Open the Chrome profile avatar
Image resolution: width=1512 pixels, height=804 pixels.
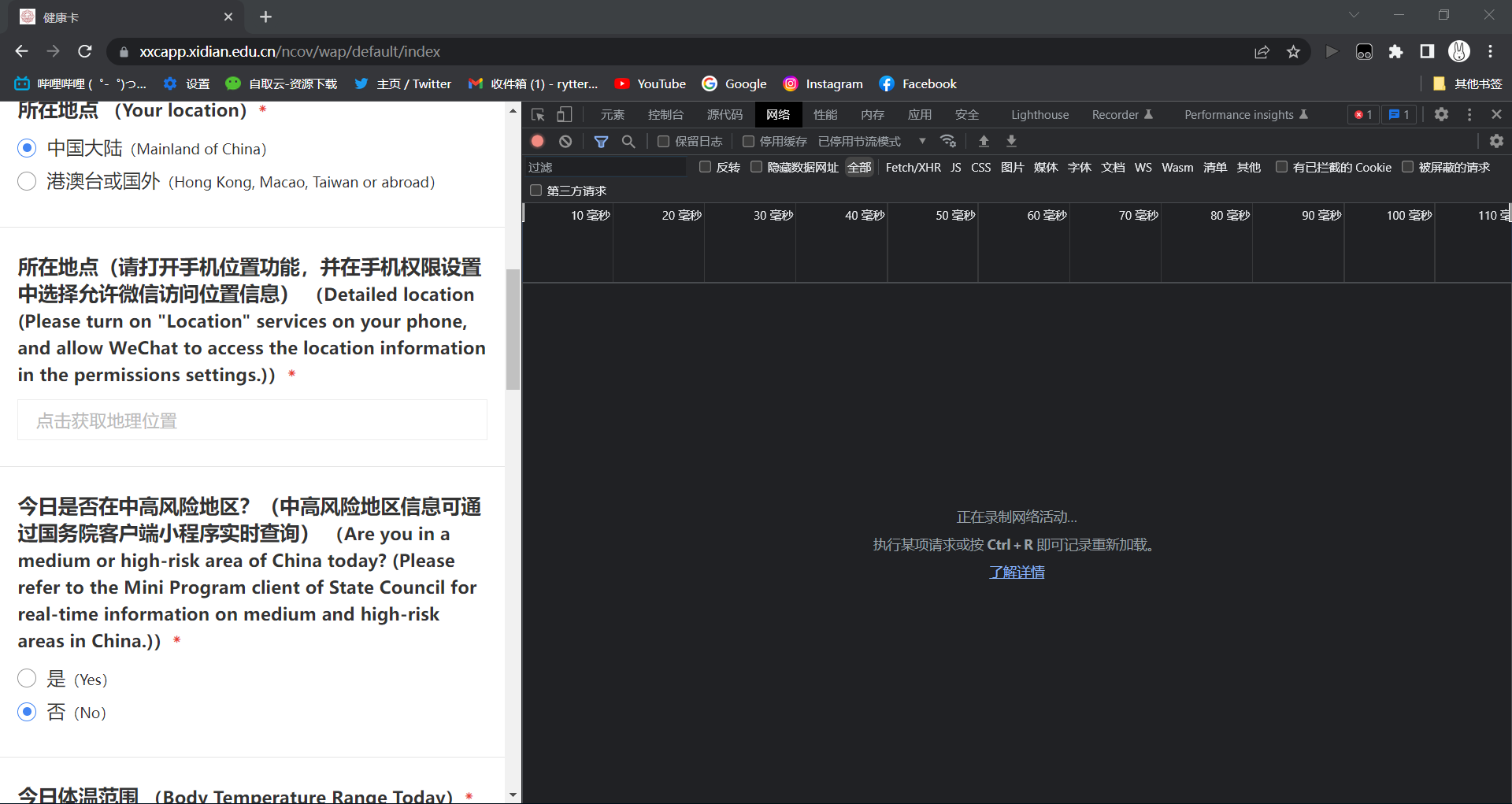coord(1459,51)
